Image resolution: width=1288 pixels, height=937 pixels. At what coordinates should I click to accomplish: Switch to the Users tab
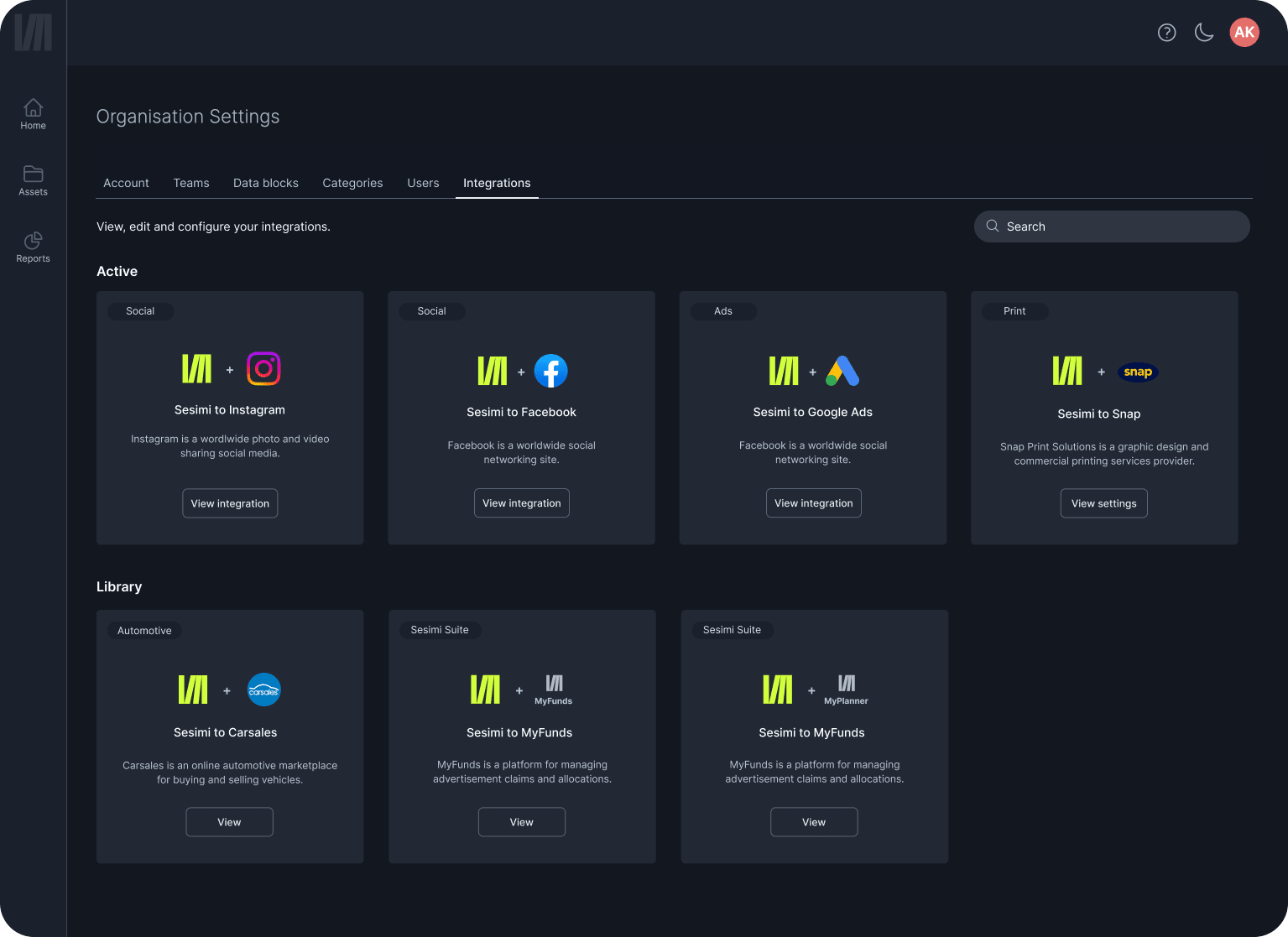423,183
